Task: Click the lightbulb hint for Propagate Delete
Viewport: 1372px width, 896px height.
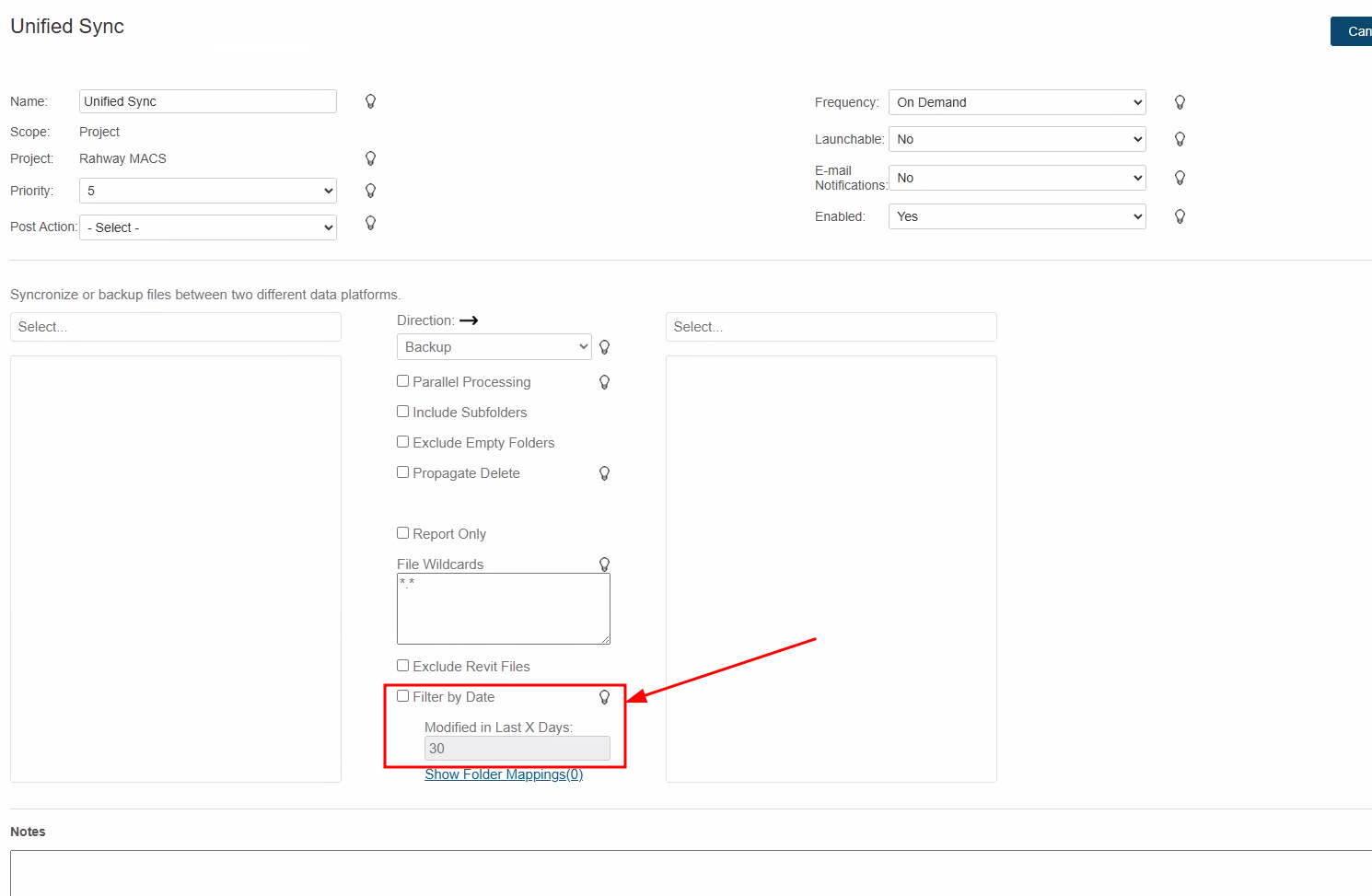Action: (x=604, y=473)
